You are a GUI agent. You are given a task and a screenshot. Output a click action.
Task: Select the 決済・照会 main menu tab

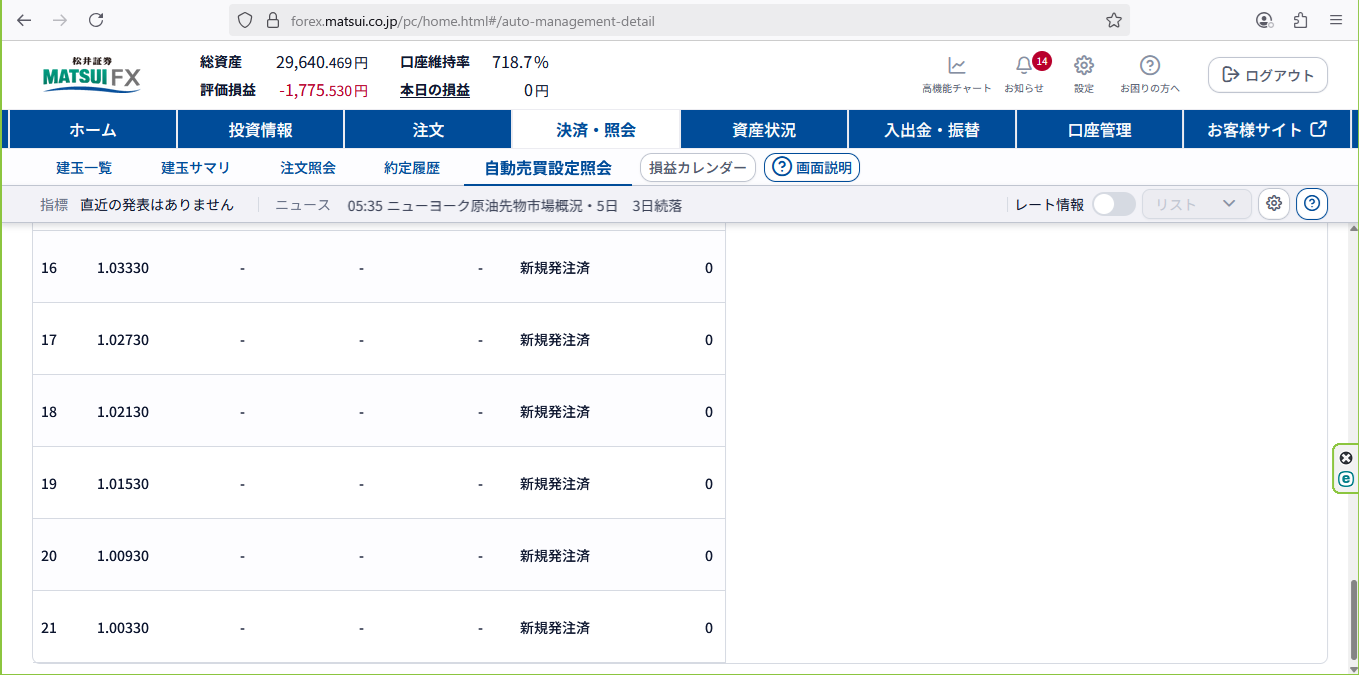[596, 129]
